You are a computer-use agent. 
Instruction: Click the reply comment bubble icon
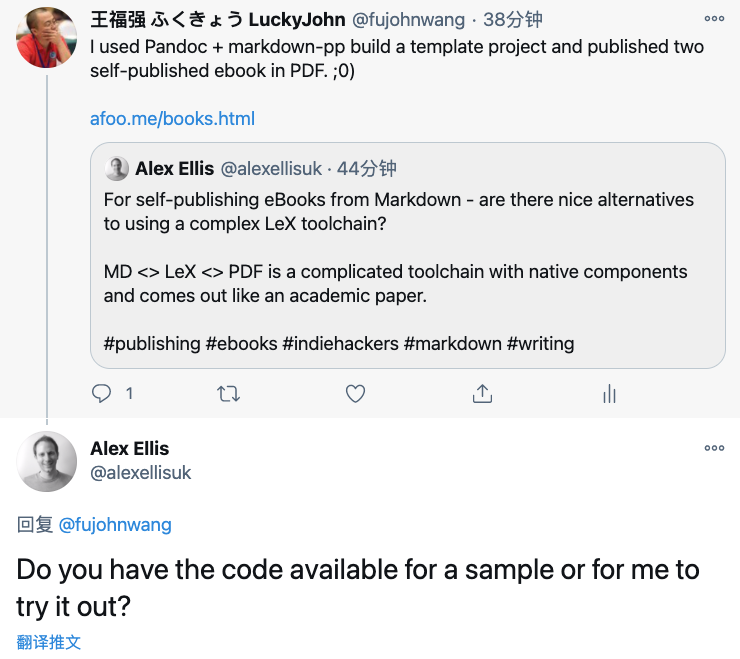(x=101, y=394)
